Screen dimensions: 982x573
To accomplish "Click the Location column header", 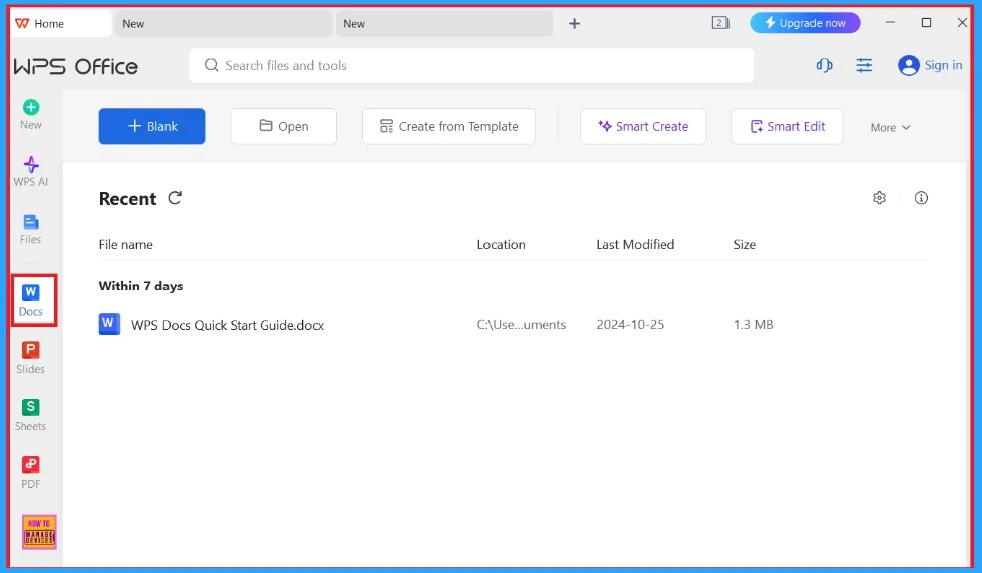I will tap(501, 245).
